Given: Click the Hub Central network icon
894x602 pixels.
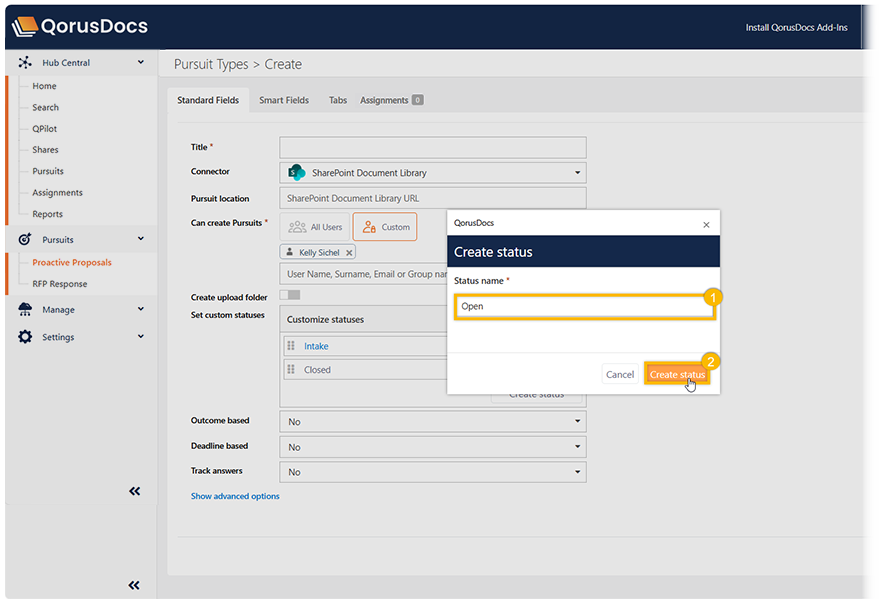Looking at the screenshot, I should click(25, 63).
